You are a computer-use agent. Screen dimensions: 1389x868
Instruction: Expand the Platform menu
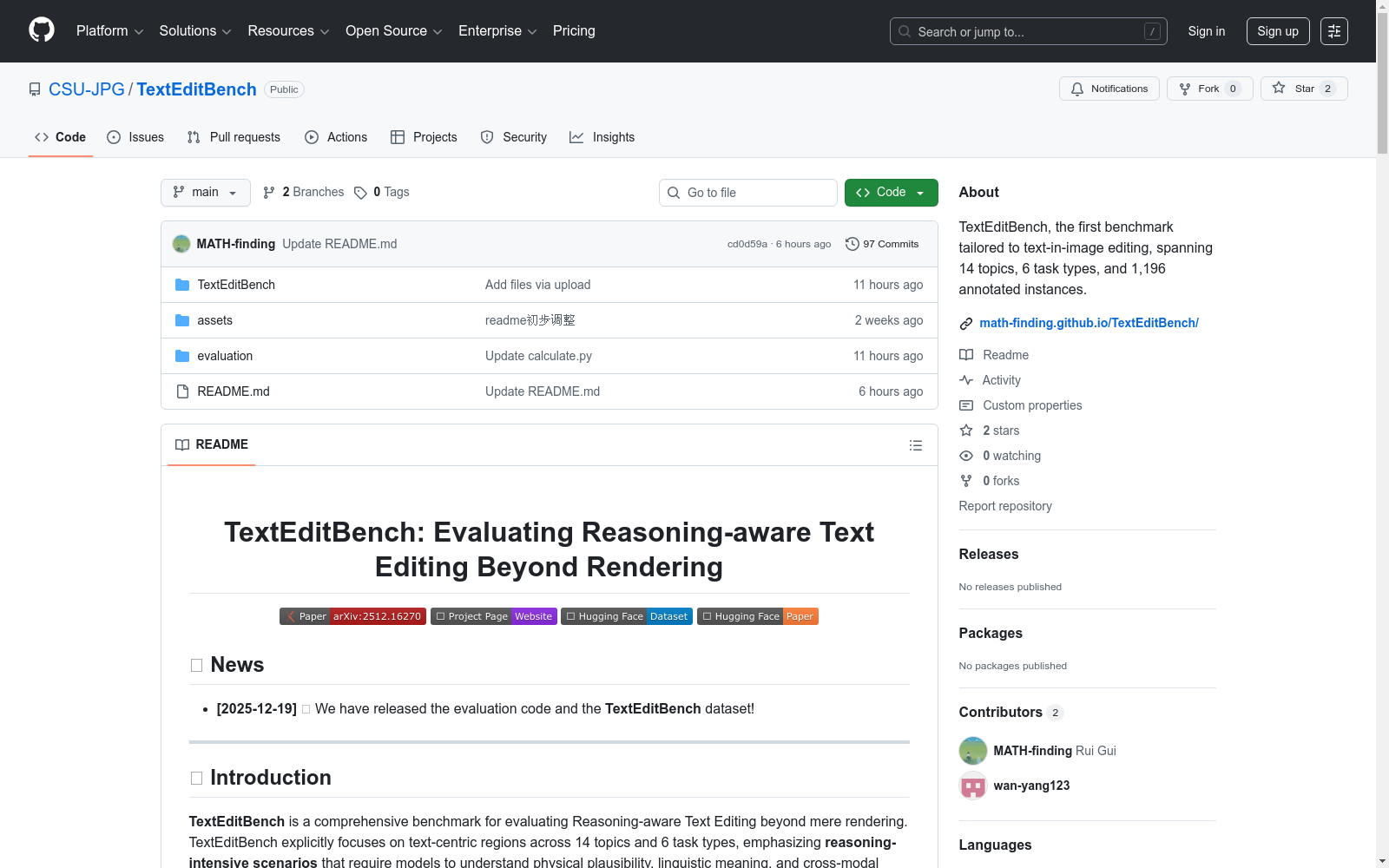(109, 31)
